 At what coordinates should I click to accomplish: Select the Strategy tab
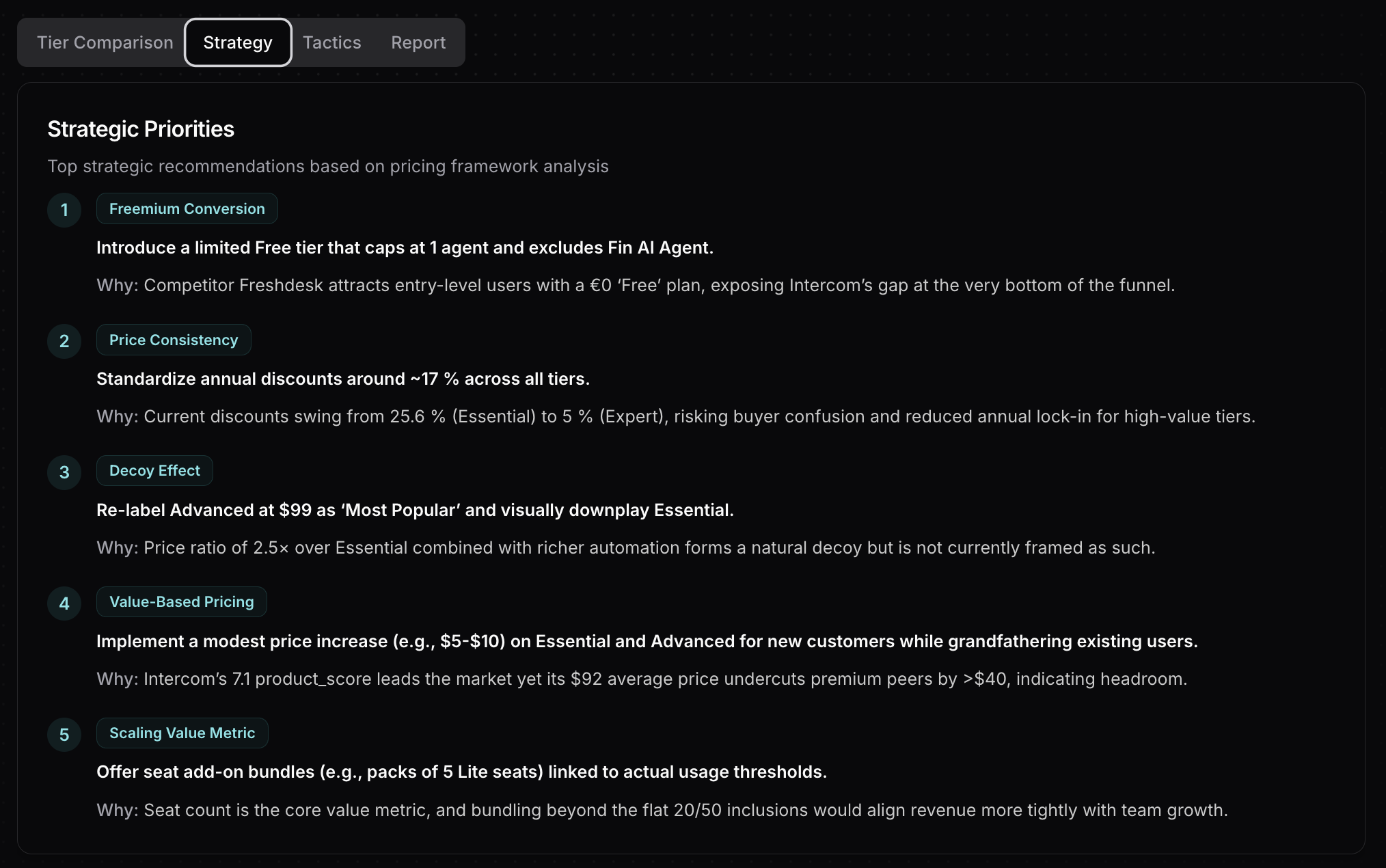[238, 42]
